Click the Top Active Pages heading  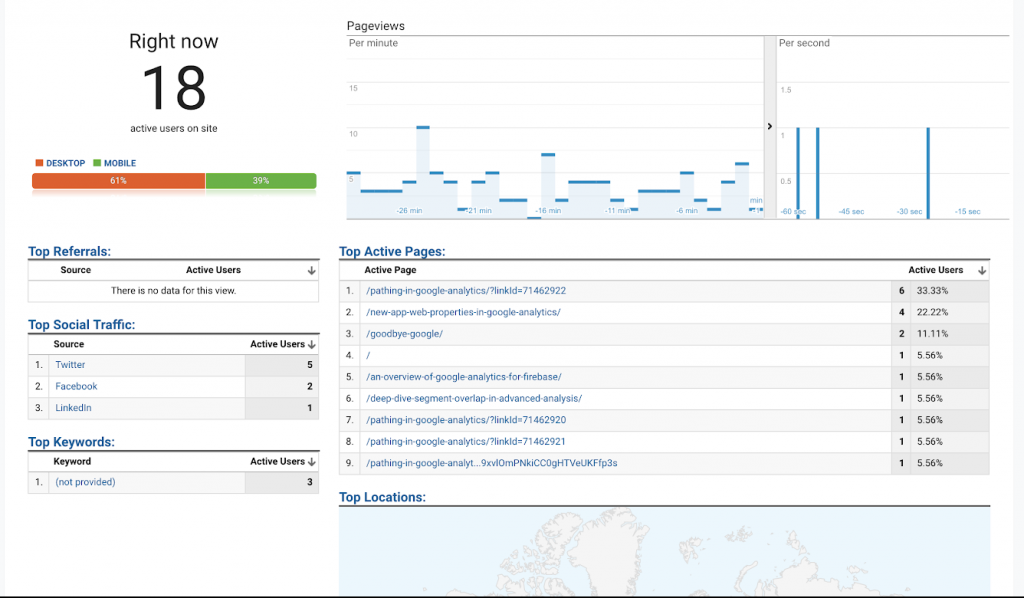(x=392, y=252)
